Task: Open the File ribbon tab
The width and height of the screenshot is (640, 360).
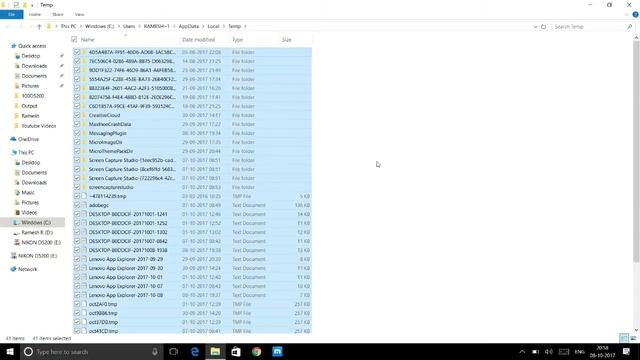Action: tap(11, 15)
